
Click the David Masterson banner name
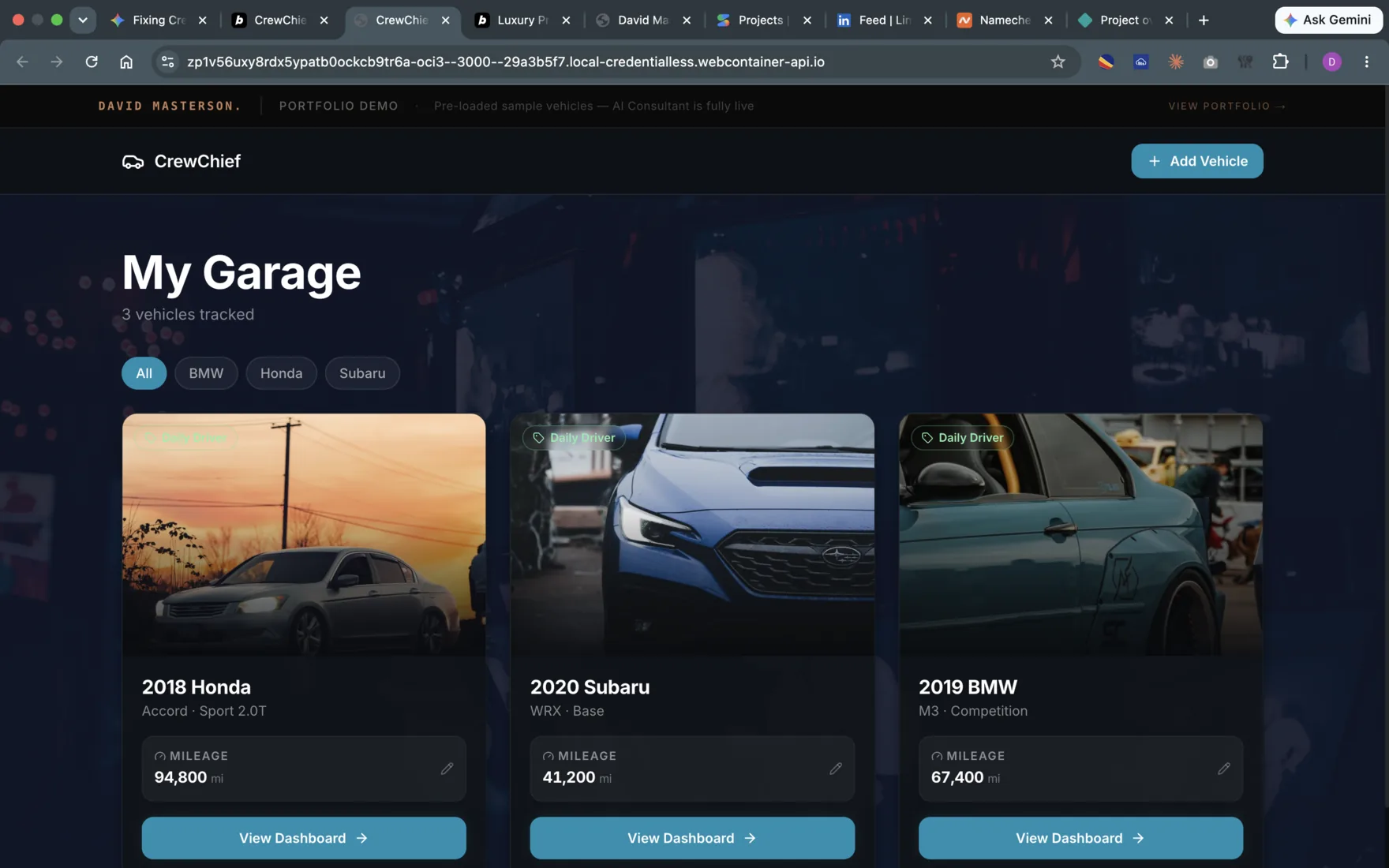[170, 106]
